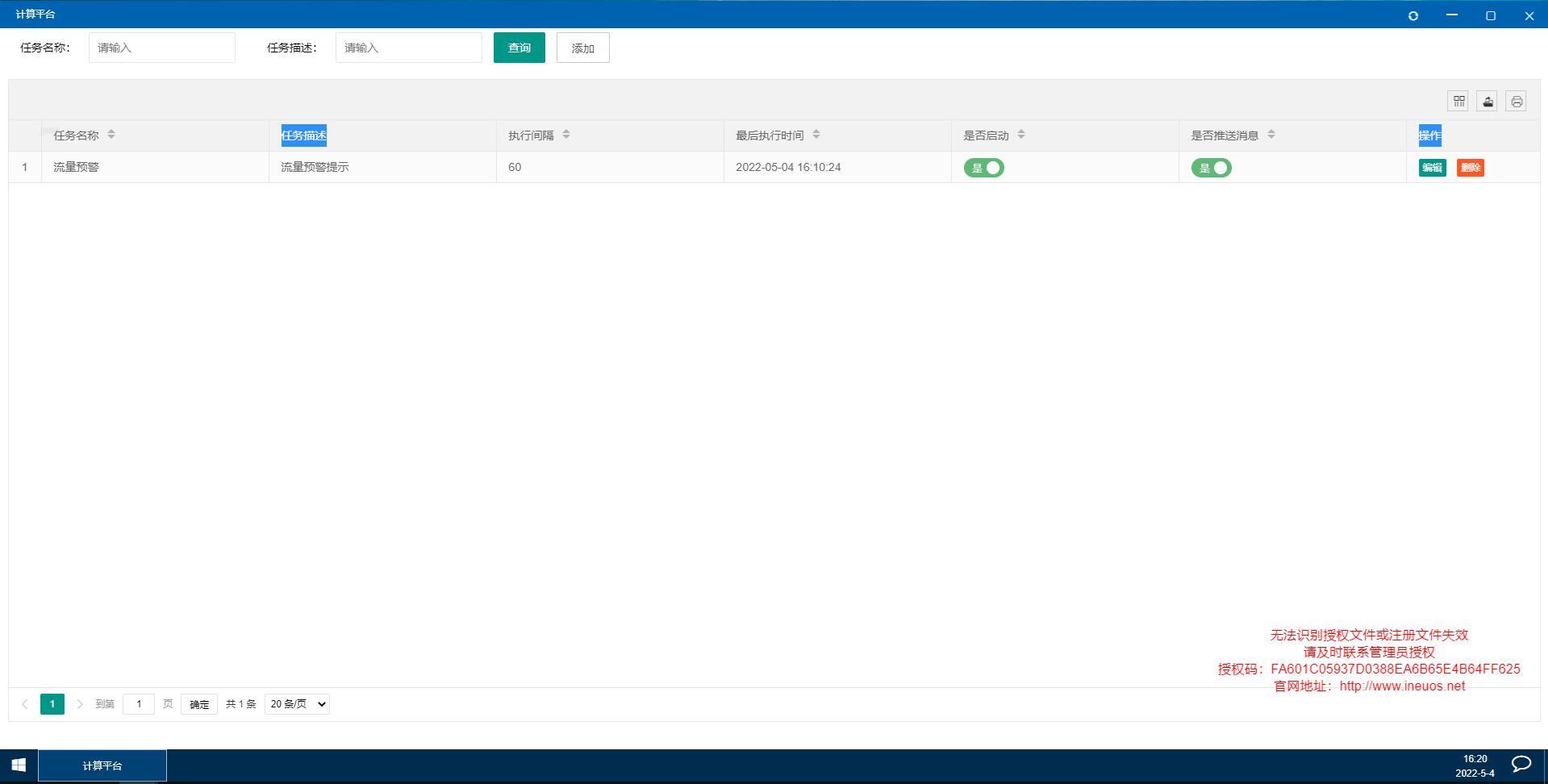Click the 共 1 条 total count text
This screenshot has width=1548, height=784.
click(x=240, y=704)
